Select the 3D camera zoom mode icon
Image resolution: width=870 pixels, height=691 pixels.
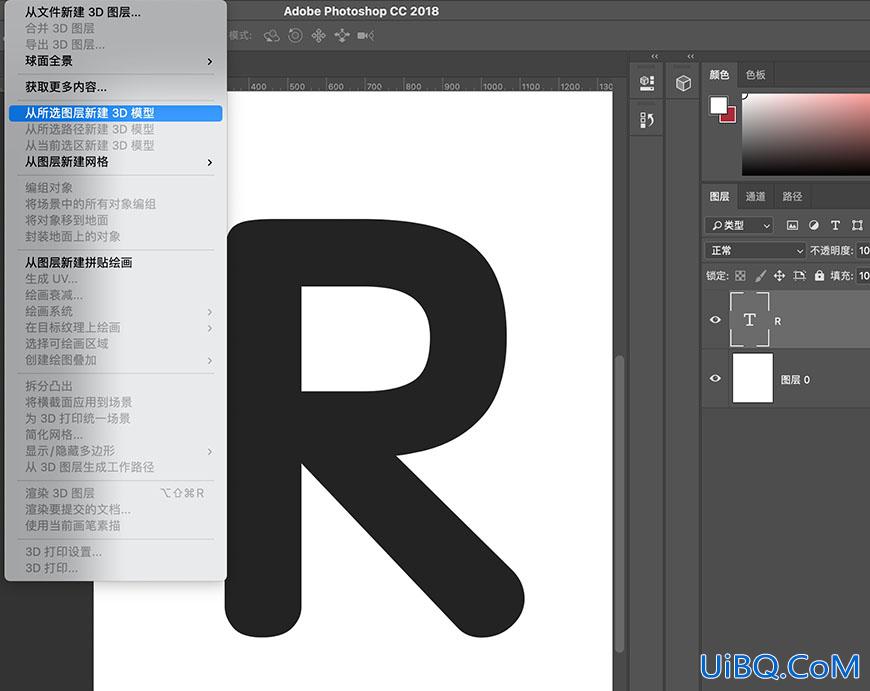tap(366, 36)
